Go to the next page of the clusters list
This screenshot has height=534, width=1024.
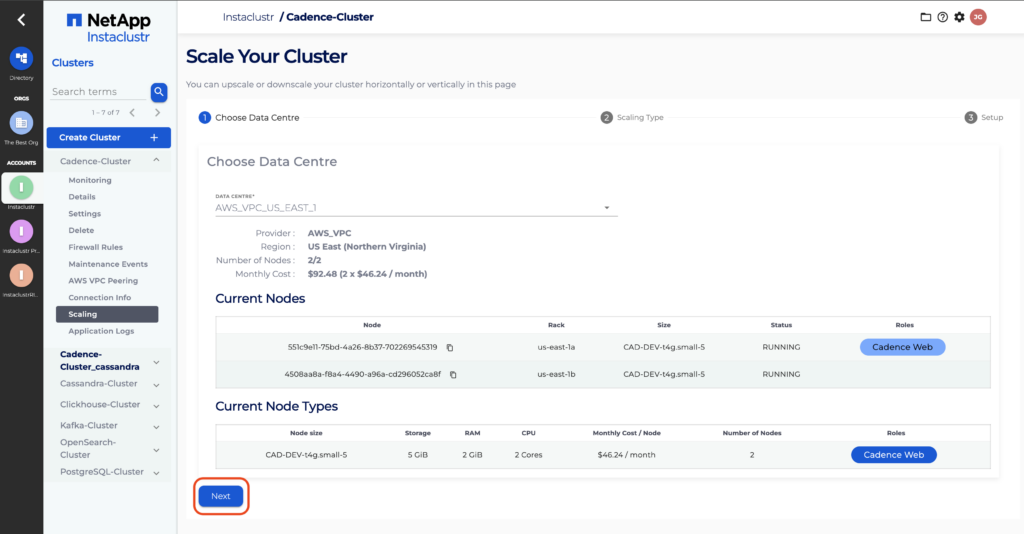[x=157, y=113]
